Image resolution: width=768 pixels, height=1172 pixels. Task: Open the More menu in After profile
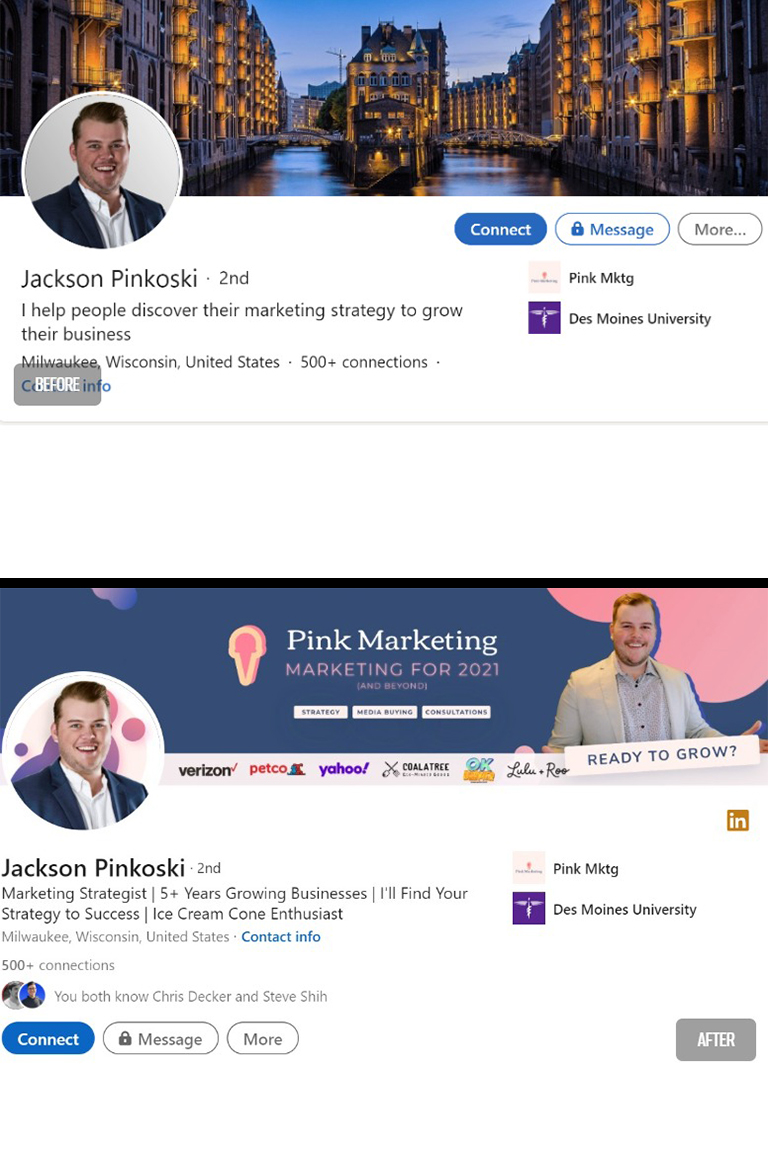262,1039
